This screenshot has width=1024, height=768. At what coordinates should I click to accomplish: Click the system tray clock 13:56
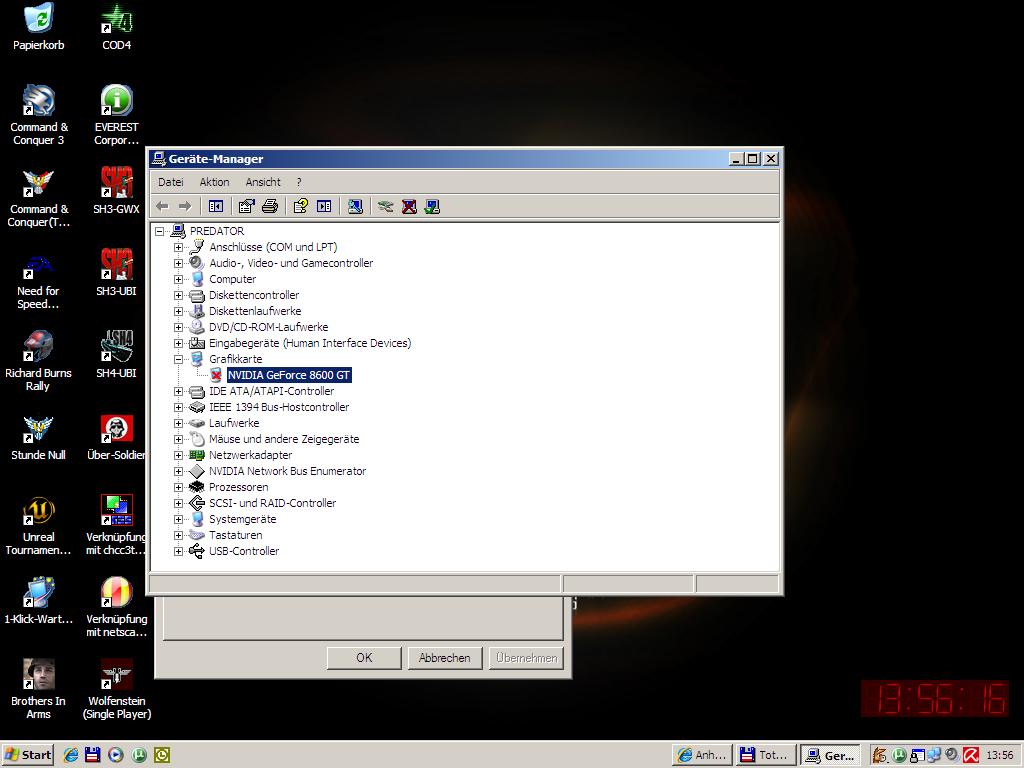pos(1000,755)
